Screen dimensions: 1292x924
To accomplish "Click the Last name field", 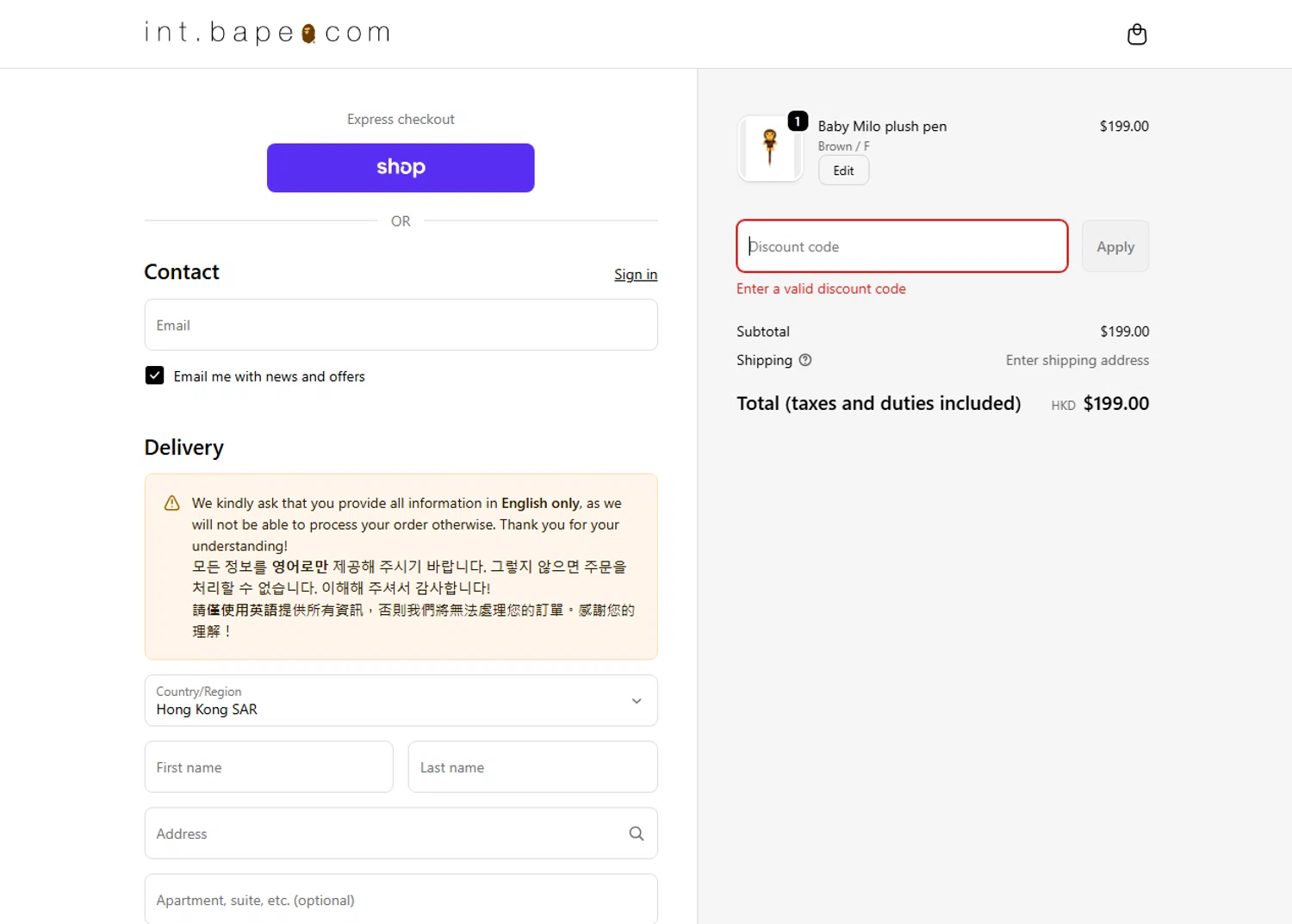I will [532, 767].
